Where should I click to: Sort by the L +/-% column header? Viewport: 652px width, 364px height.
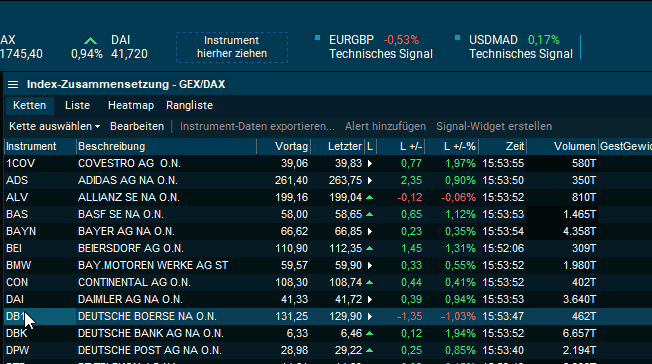click(452, 146)
